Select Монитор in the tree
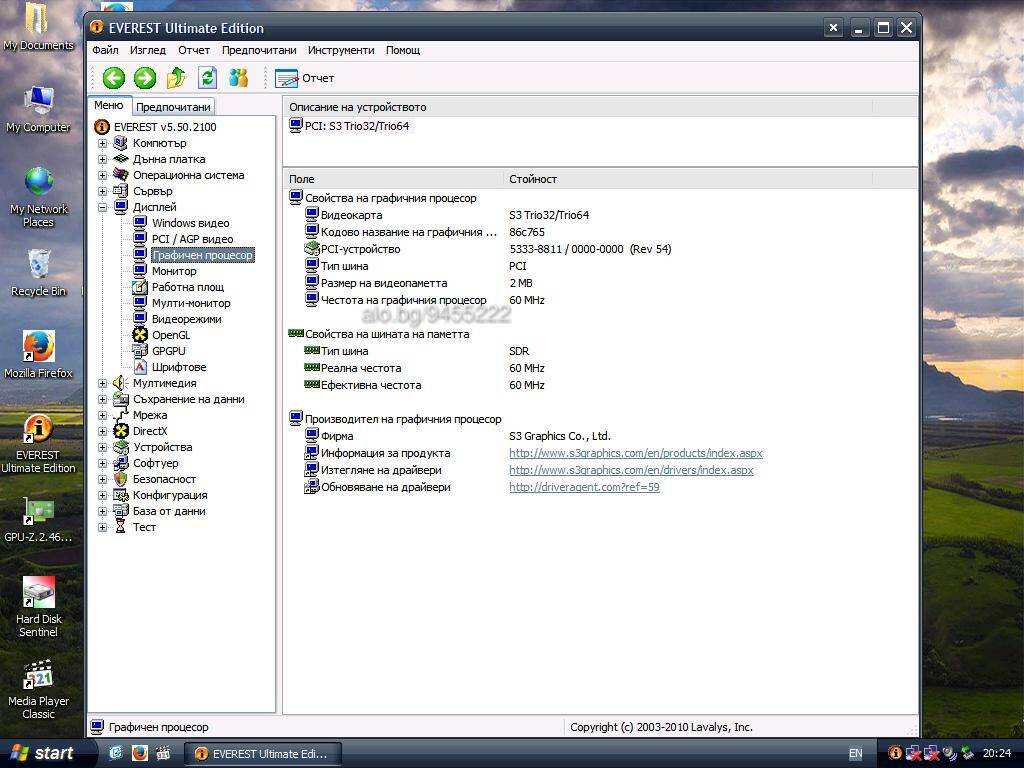1024x768 pixels. [174, 271]
